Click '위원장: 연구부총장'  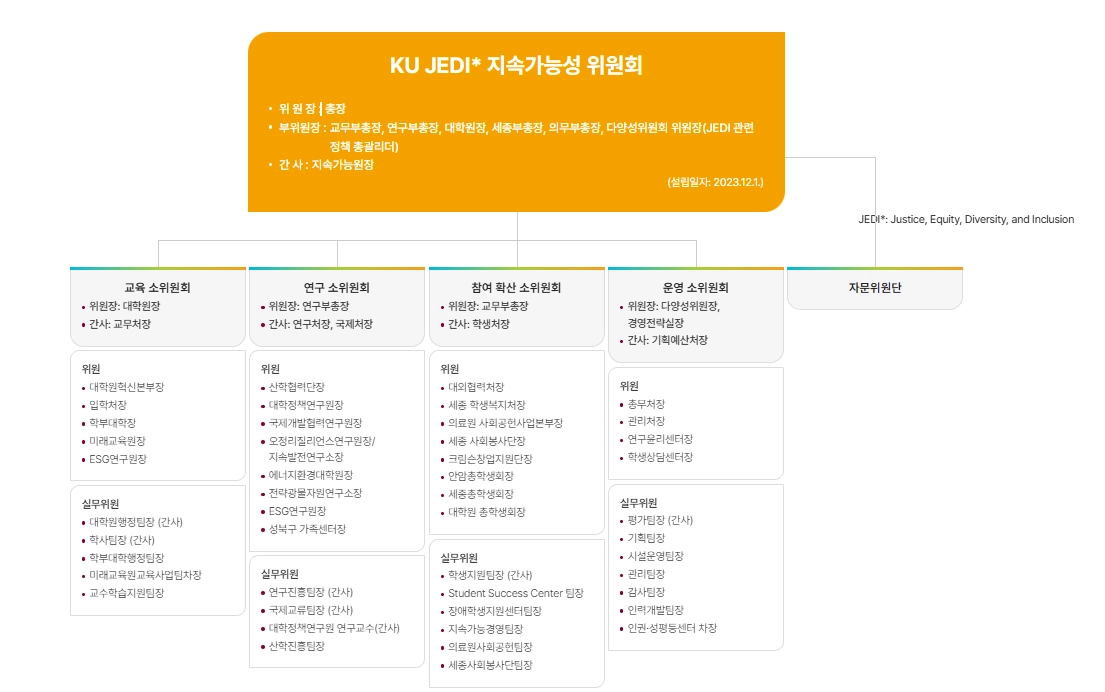click(x=309, y=306)
